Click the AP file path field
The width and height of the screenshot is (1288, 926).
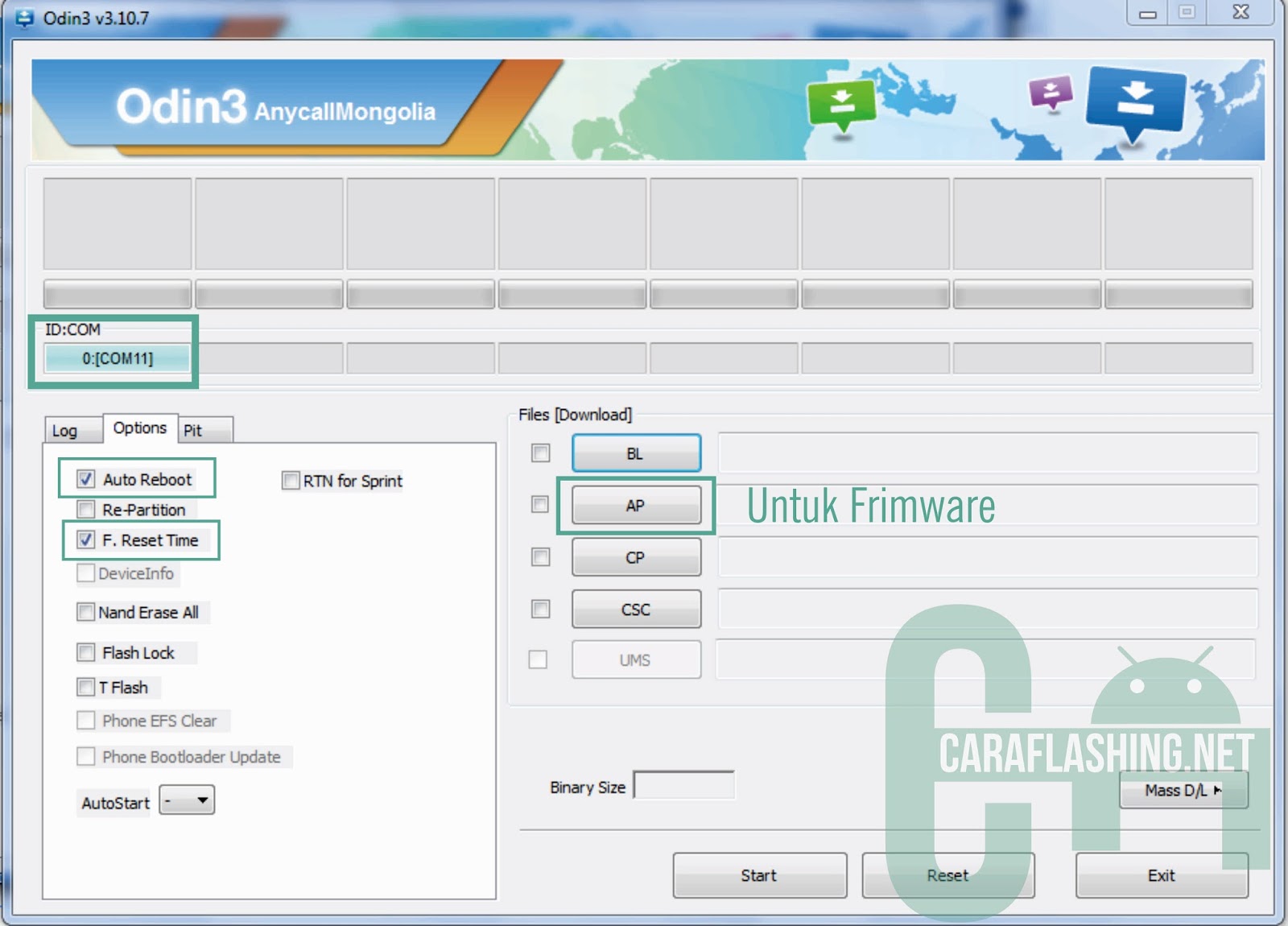click(988, 506)
